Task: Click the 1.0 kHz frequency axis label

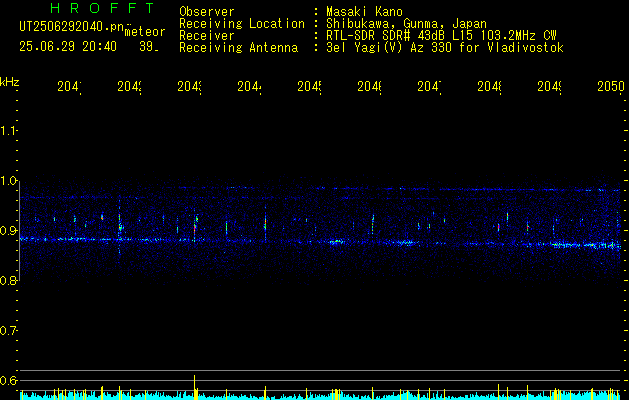Action: (x=9, y=181)
